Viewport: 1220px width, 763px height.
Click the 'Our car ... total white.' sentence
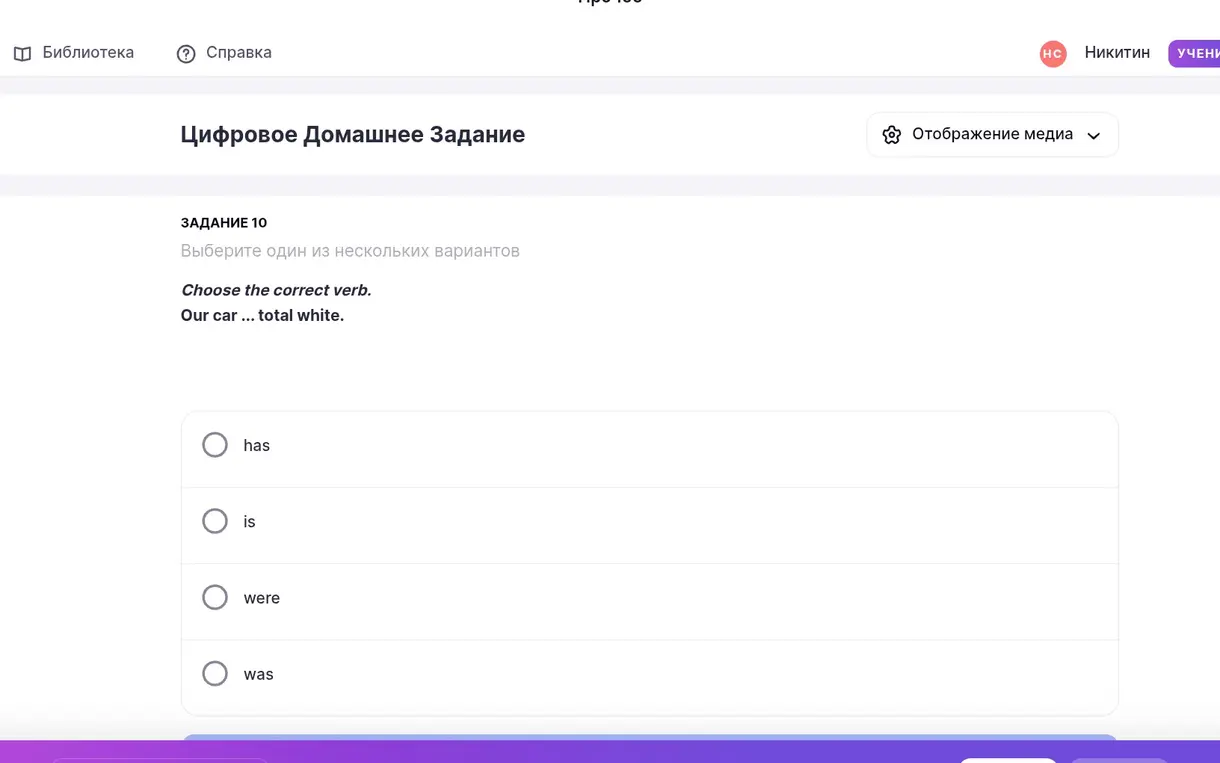(262, 315)
